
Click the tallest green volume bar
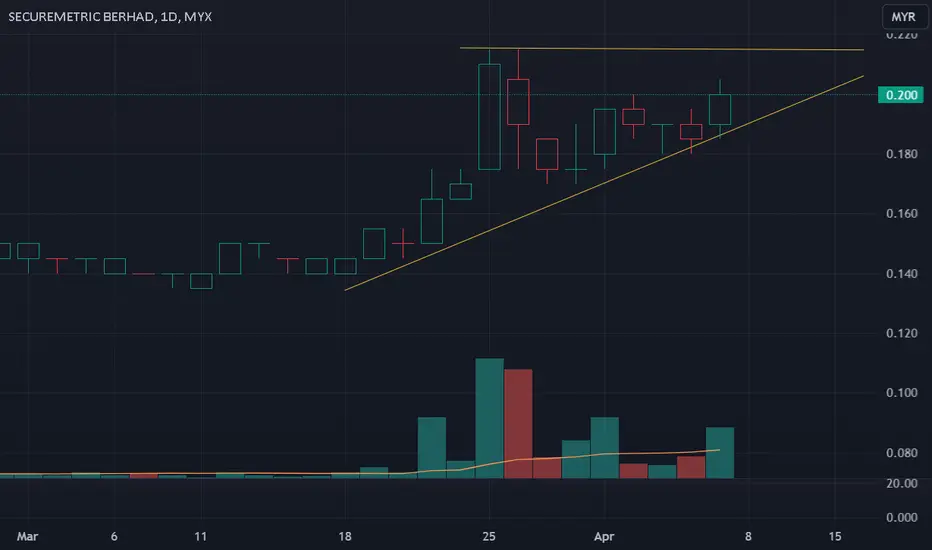(x=489, y=418)
